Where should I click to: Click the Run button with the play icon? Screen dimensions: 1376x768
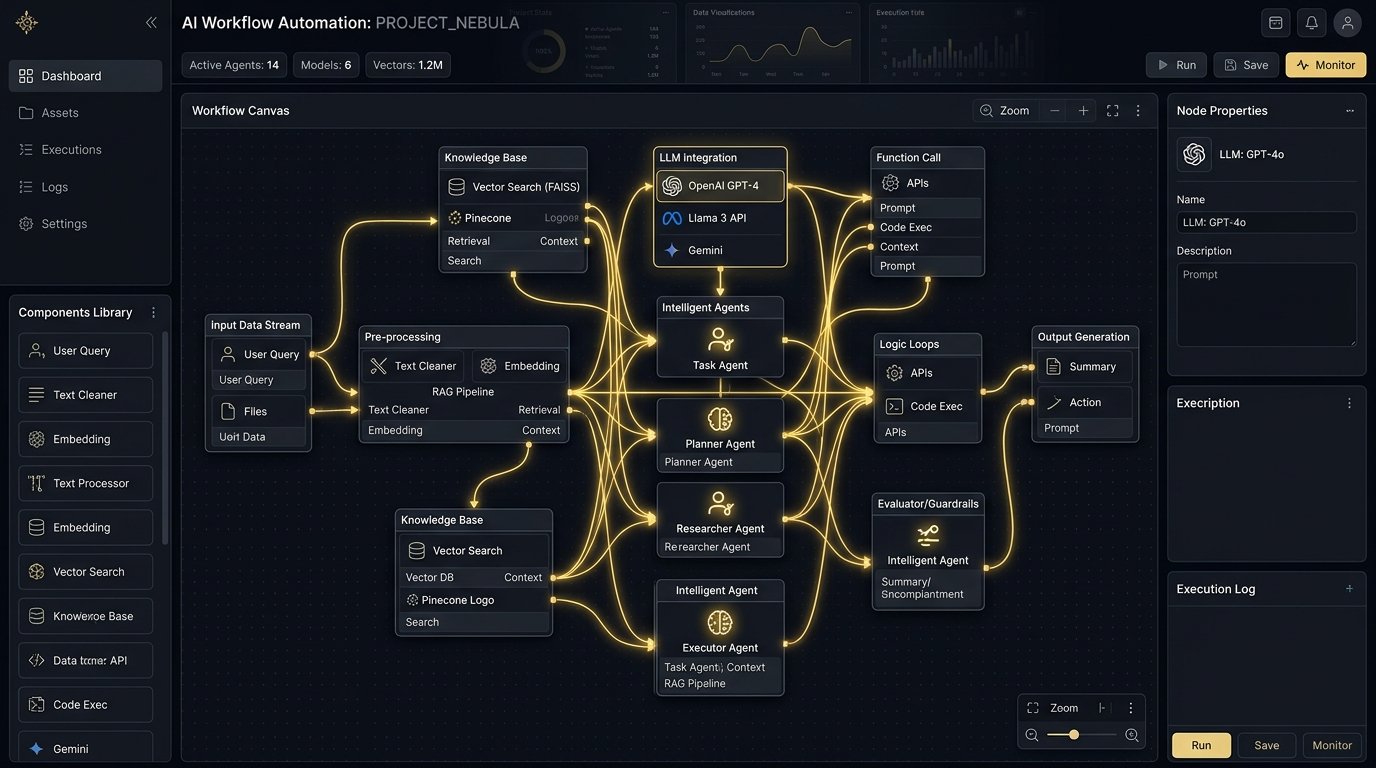pyautogui.click(x=1176, y=65)
